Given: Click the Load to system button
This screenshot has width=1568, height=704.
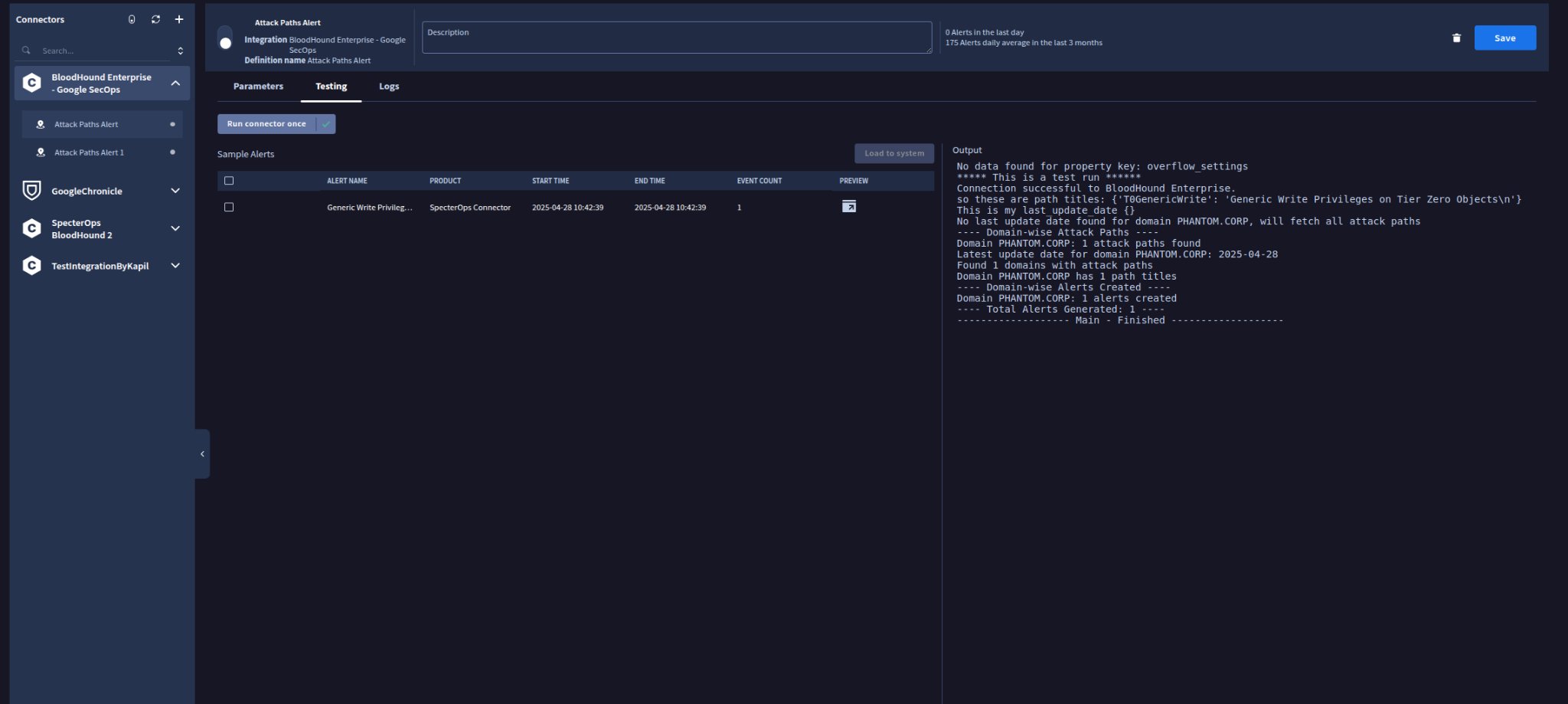Looking at the screenshot, I should click(x=894, y=153).
